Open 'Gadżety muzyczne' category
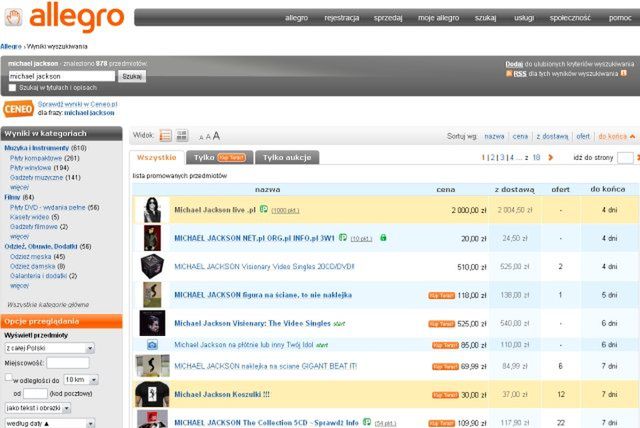 coord(37,177)
